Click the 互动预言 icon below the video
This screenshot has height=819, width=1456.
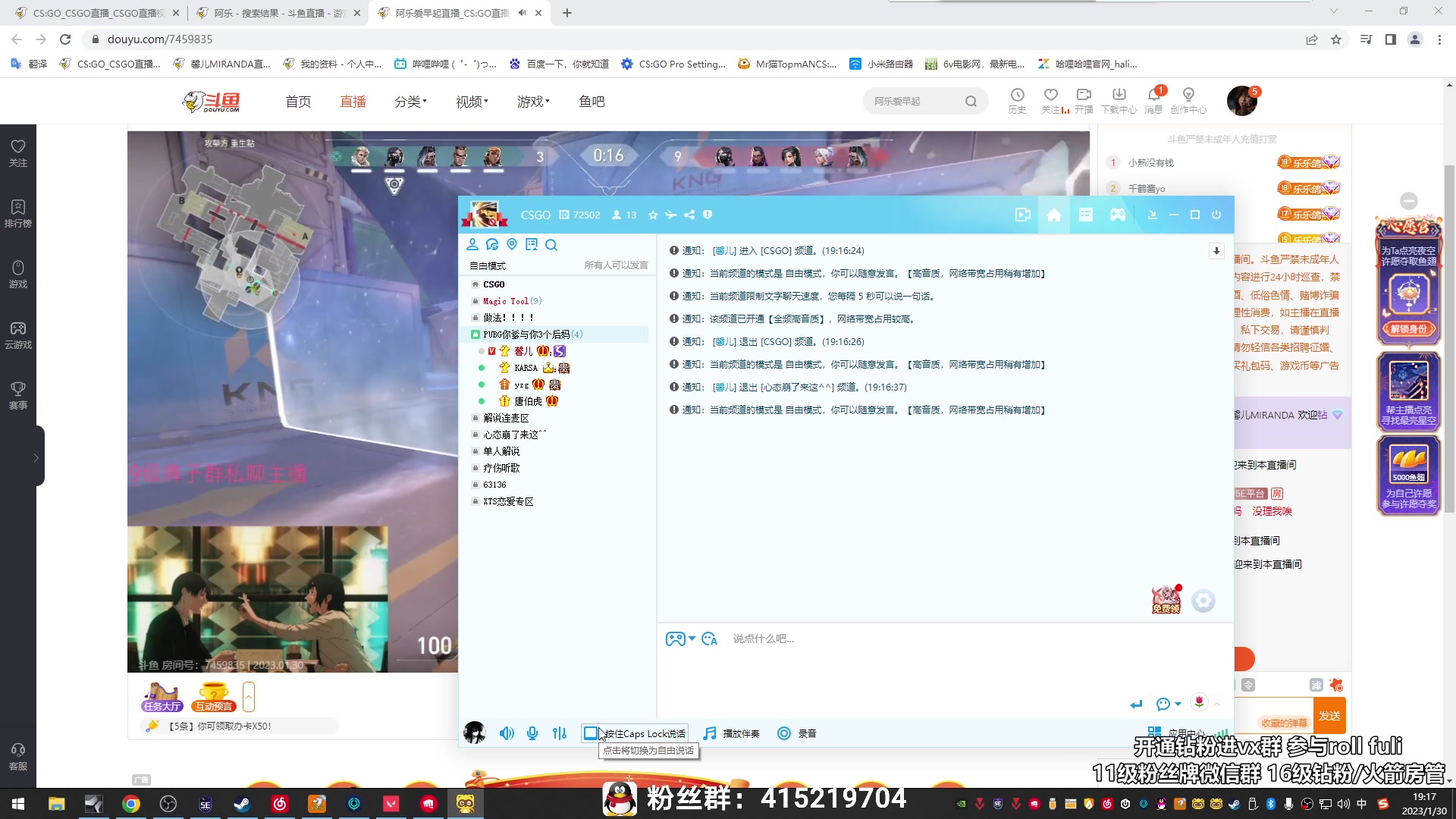click(214, 697)
